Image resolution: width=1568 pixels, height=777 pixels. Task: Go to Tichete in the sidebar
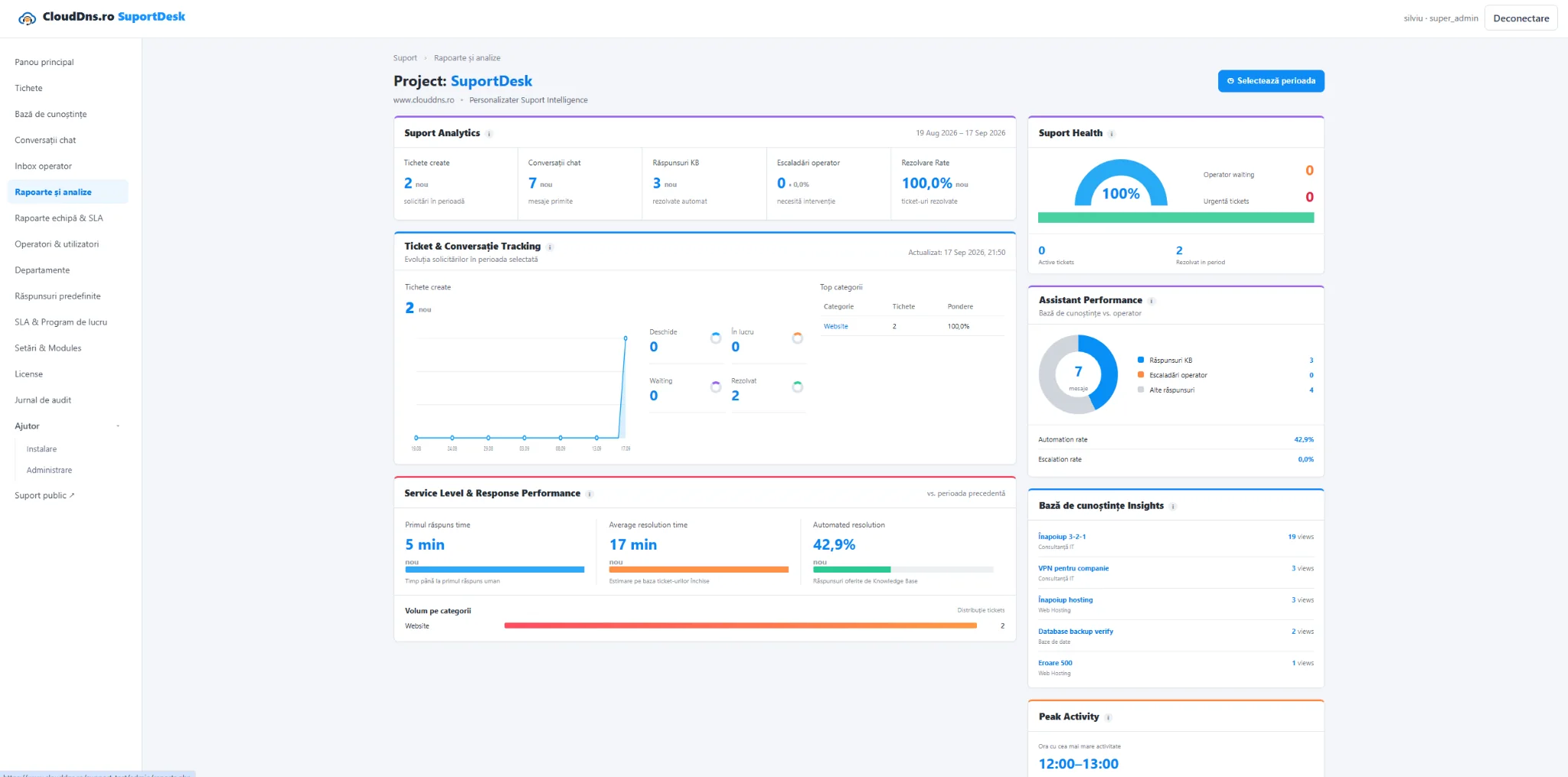[68, 88]
